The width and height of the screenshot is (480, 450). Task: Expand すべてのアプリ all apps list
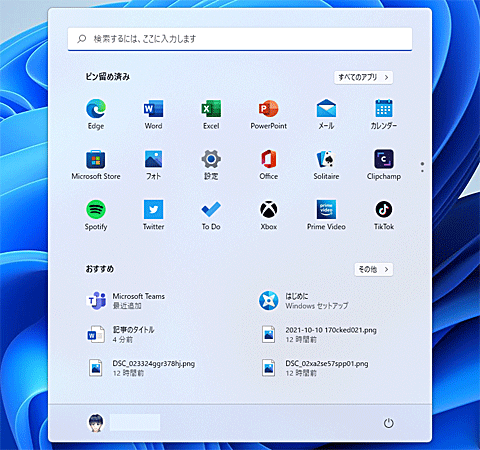364,77
